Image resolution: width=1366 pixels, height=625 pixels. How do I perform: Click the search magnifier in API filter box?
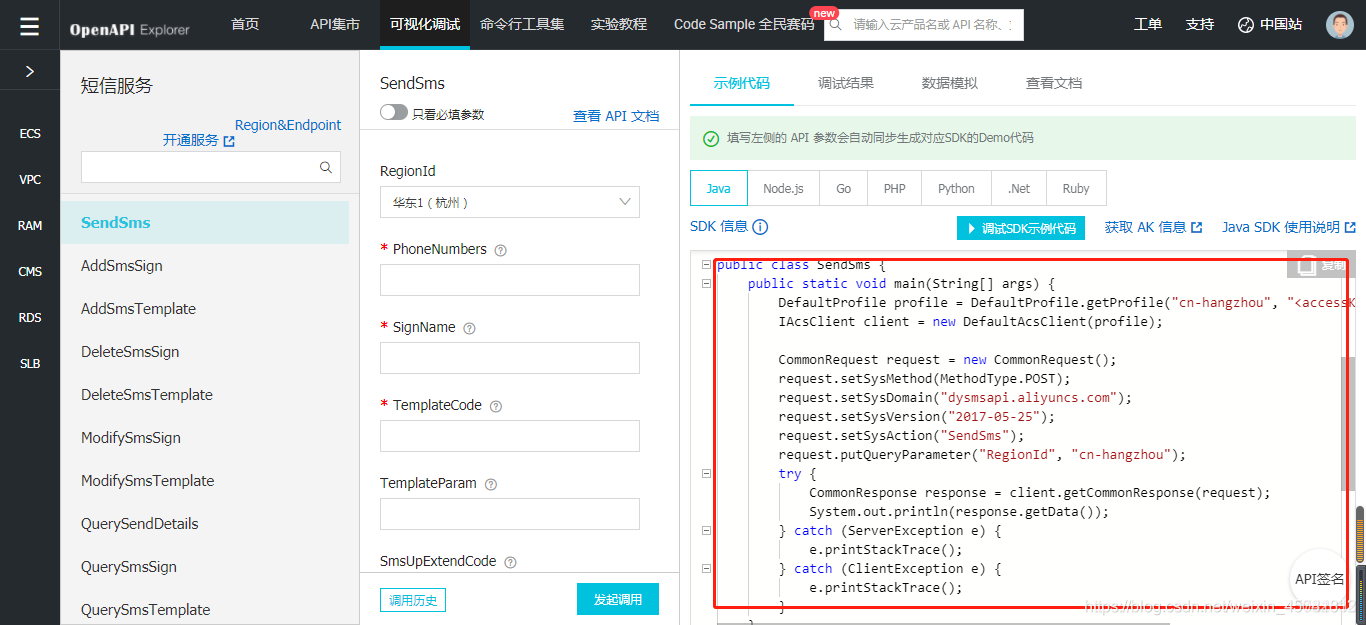325,167
